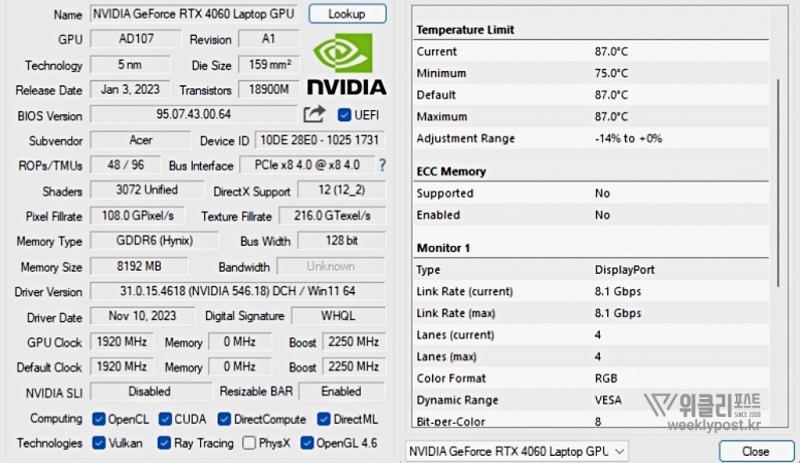Viewport: 800px width, 463px height.
Task: Click the BIOS Version field
Action: click(194, 115)
